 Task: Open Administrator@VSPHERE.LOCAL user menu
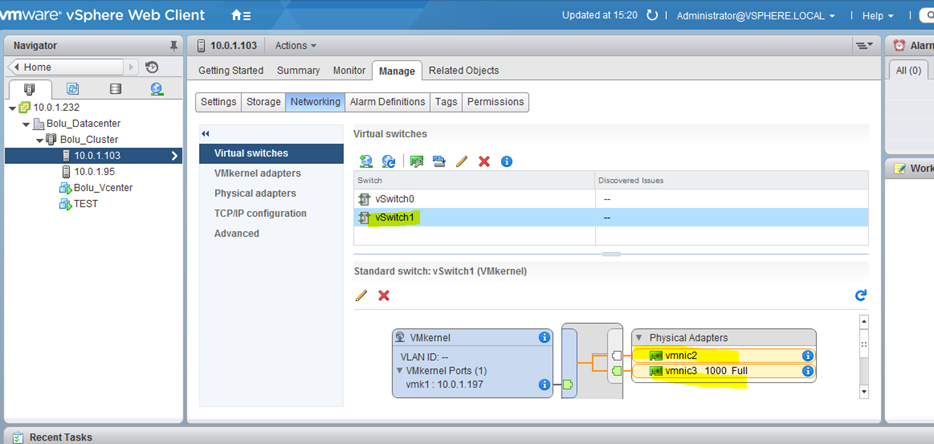755,16
